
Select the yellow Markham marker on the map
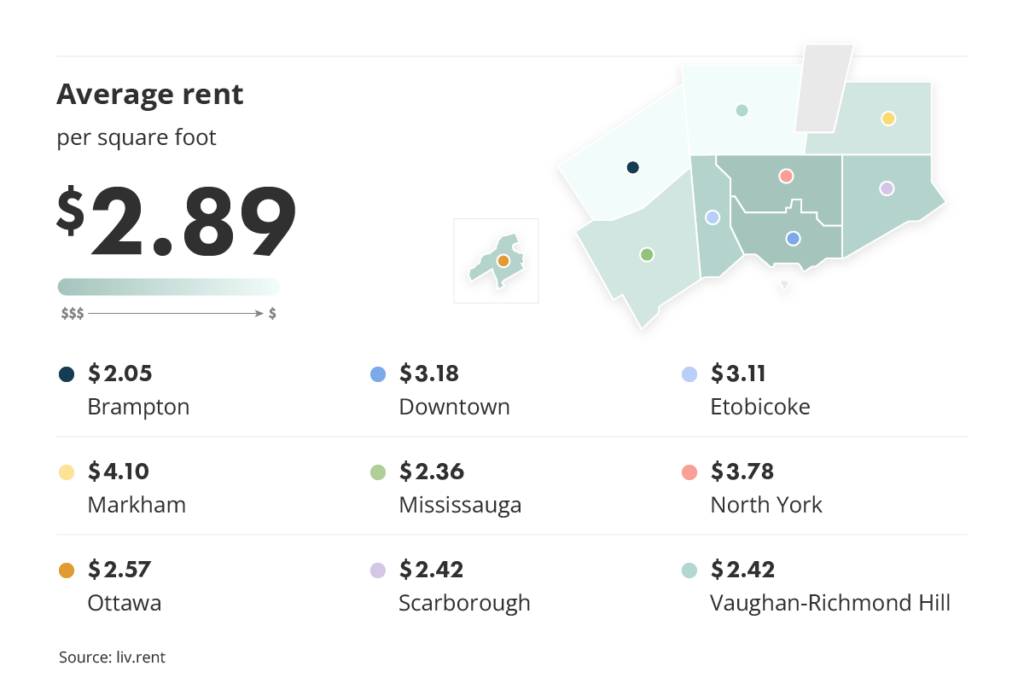pyautogui.click(x=887, y=119)
